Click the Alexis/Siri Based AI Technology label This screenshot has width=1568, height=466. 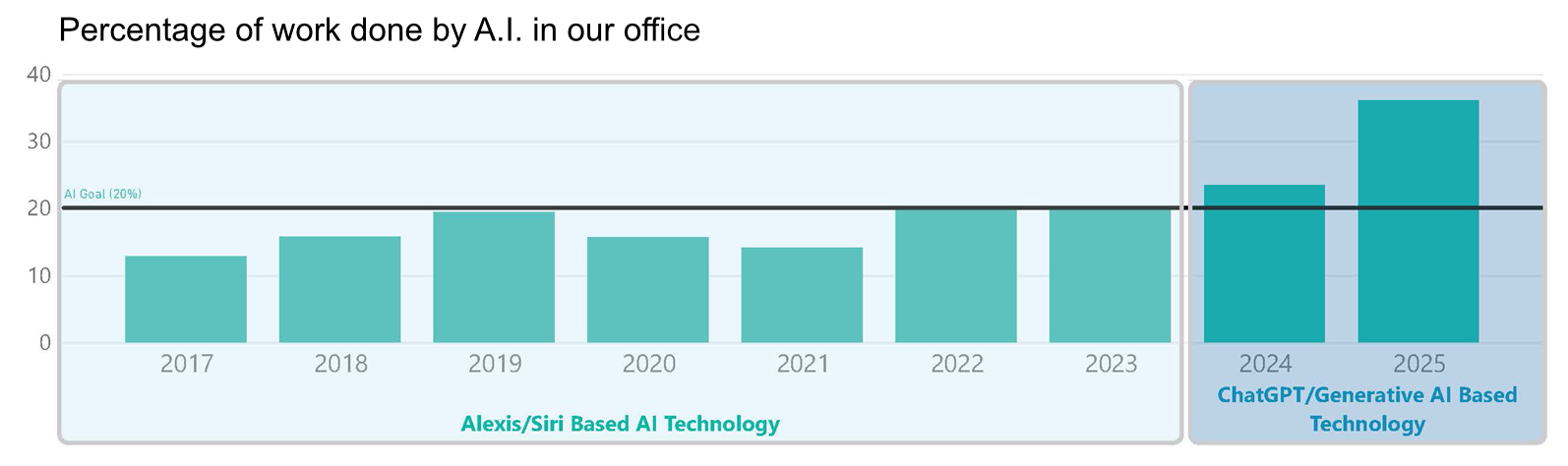click(620, 424)
